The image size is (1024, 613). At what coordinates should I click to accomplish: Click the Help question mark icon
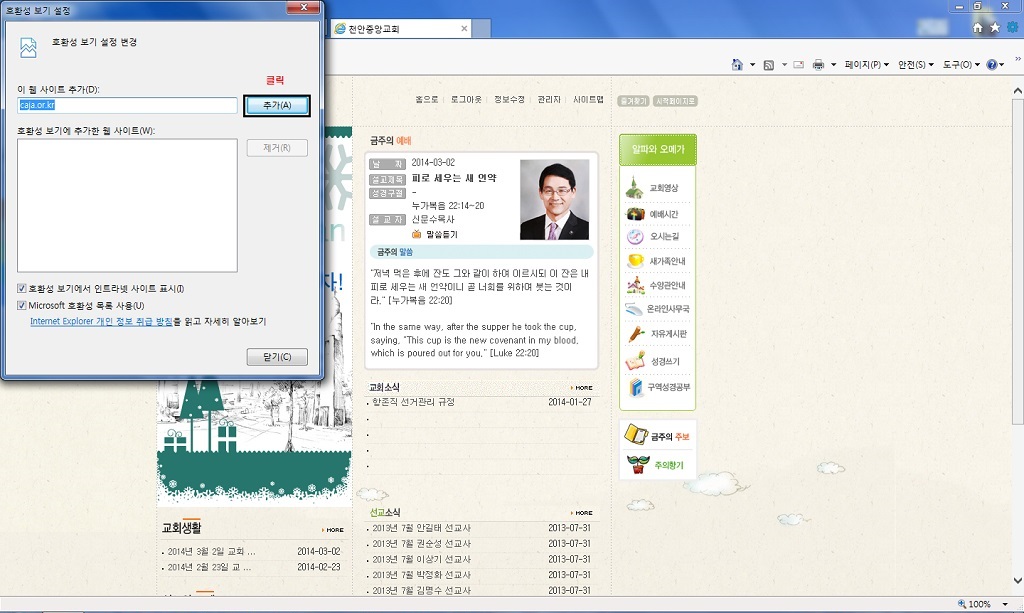992,65
